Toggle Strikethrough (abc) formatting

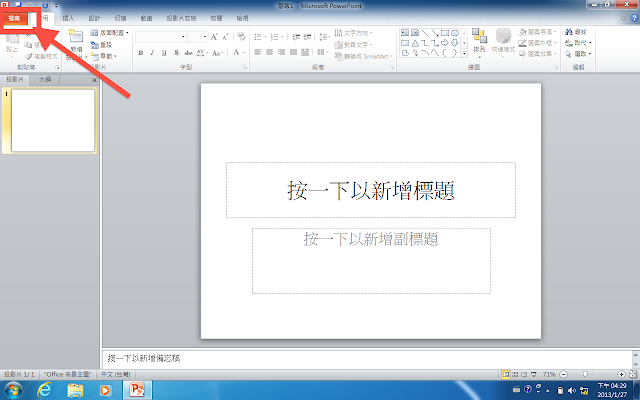click(x=188, y=53)
